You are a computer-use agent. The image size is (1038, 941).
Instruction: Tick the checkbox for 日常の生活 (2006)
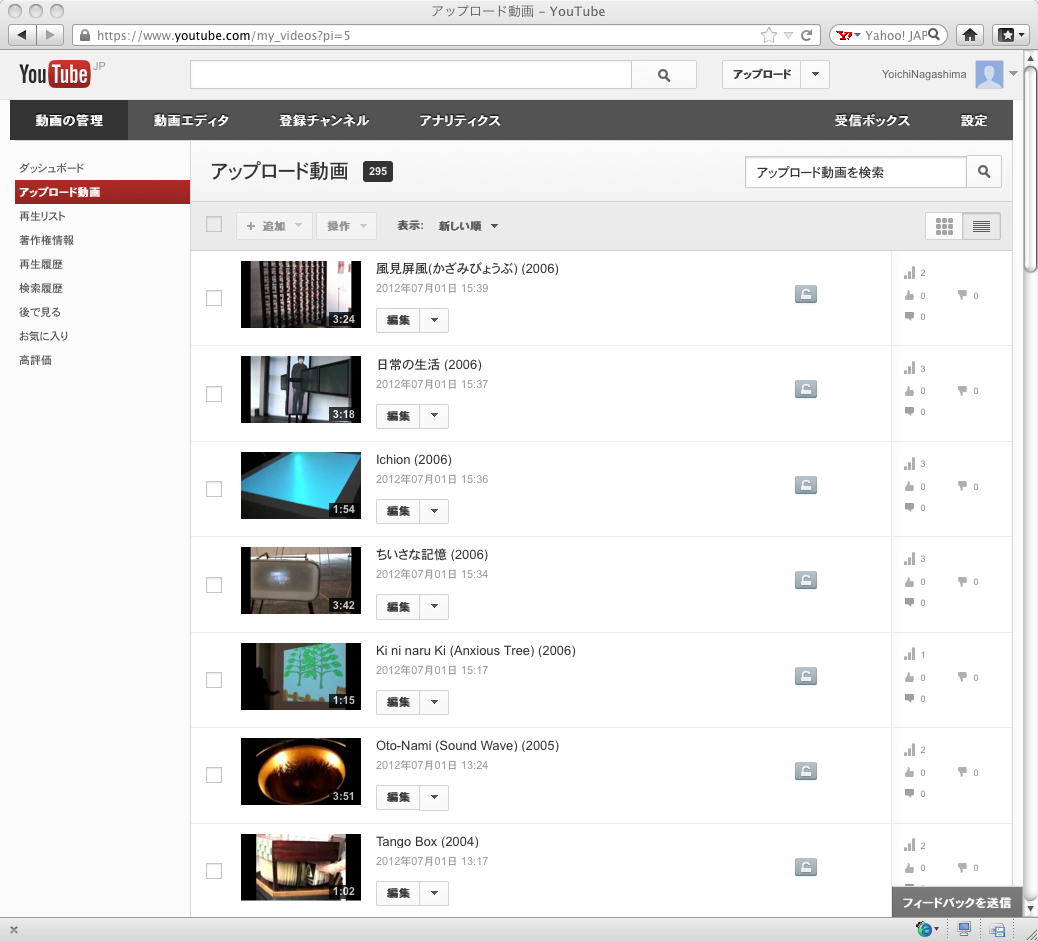click(214, 394)
